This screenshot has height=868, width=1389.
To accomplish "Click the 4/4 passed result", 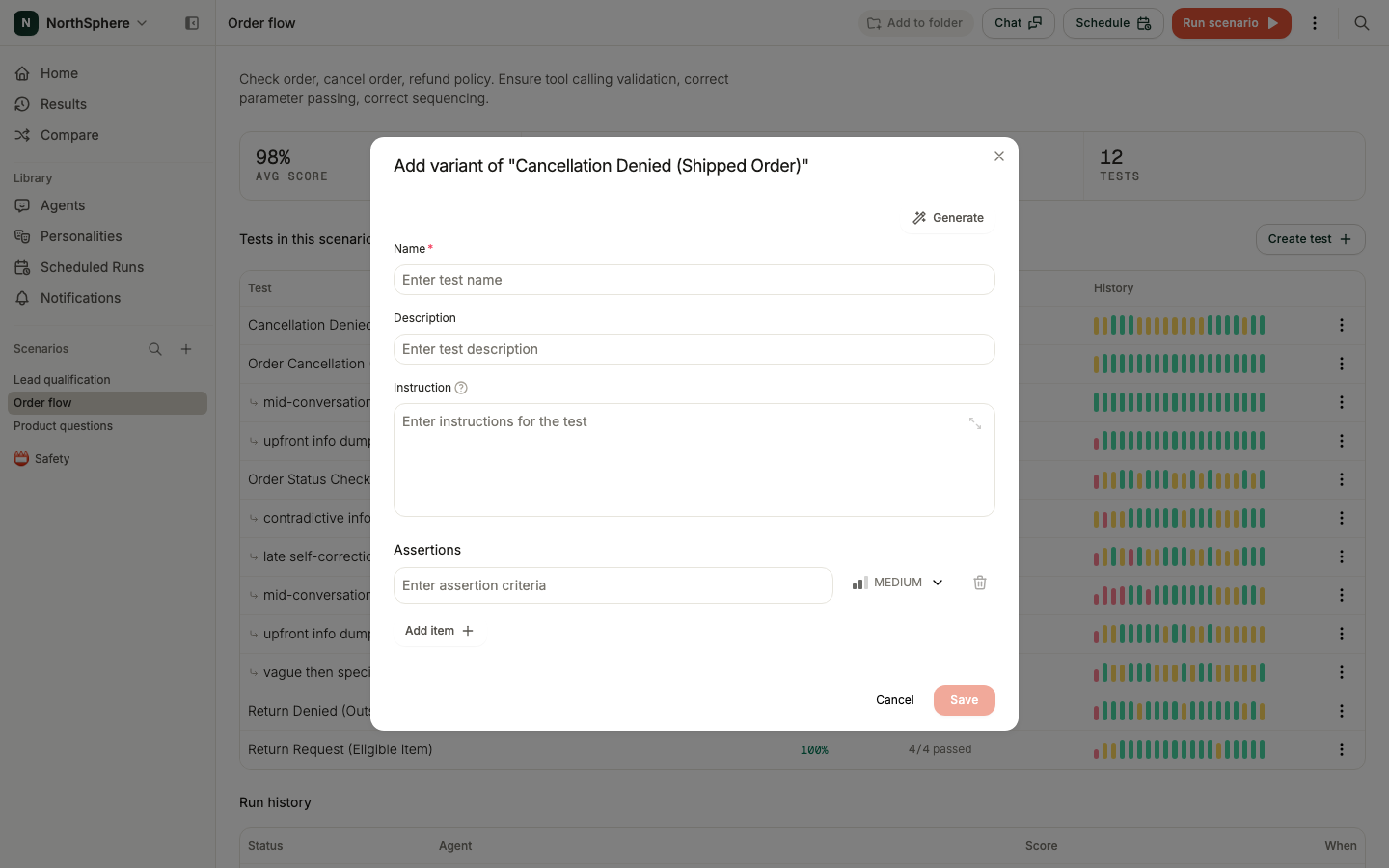I will [940, 749].
